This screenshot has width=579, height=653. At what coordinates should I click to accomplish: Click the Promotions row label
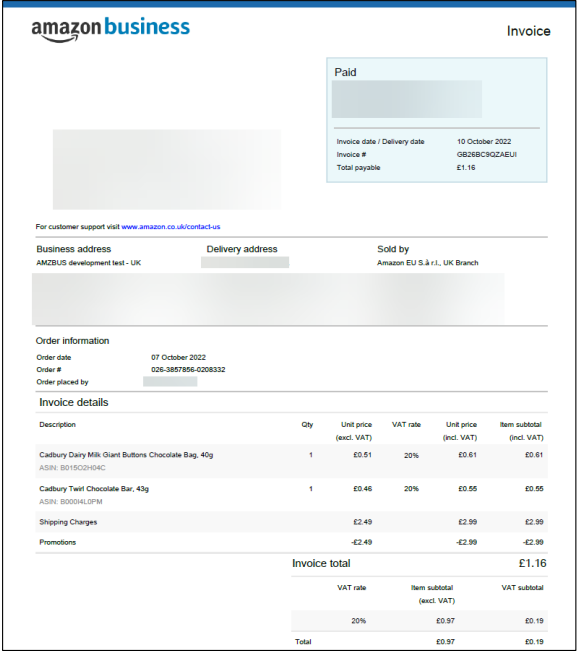point(57,543)
